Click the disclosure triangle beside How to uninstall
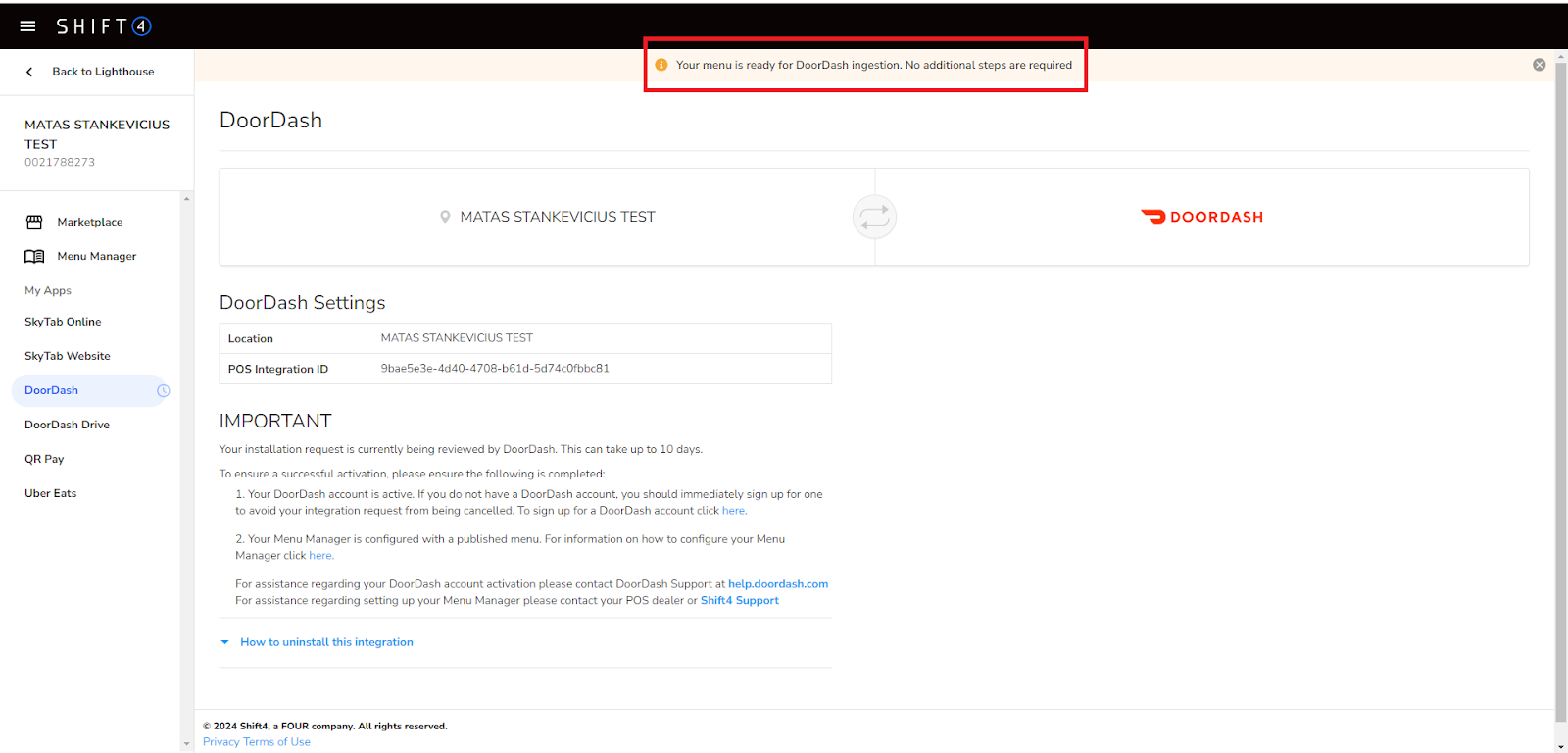1568x753 pixels. pos(224,642)
